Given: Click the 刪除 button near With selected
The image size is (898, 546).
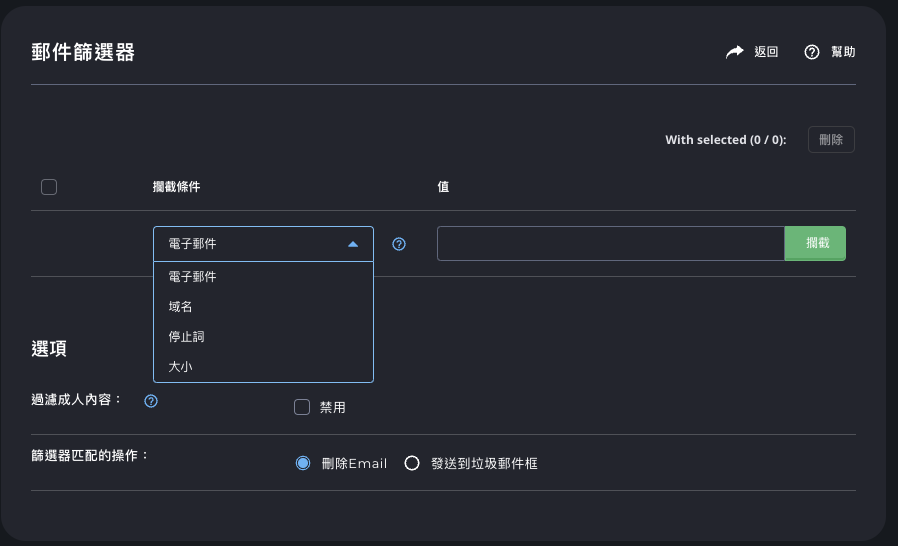Looking at the screenshot, I should [x=831, y=140].
